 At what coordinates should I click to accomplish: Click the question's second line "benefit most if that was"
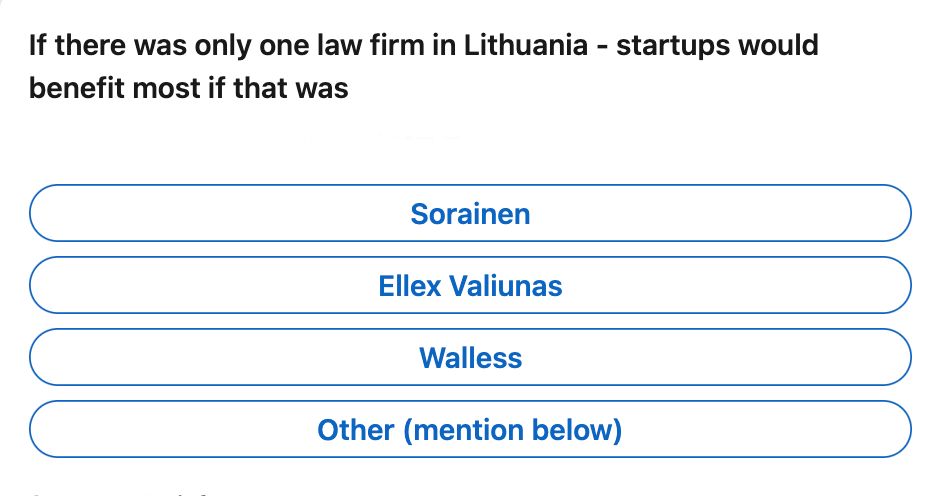click(189, 88)
